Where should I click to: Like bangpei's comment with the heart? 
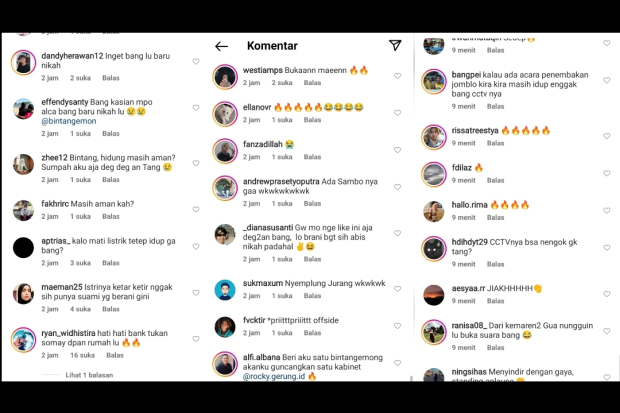607,80
